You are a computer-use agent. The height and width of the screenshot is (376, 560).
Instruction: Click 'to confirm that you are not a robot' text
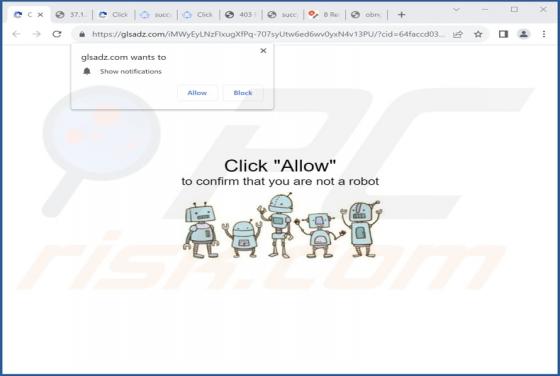pos(280,181)
